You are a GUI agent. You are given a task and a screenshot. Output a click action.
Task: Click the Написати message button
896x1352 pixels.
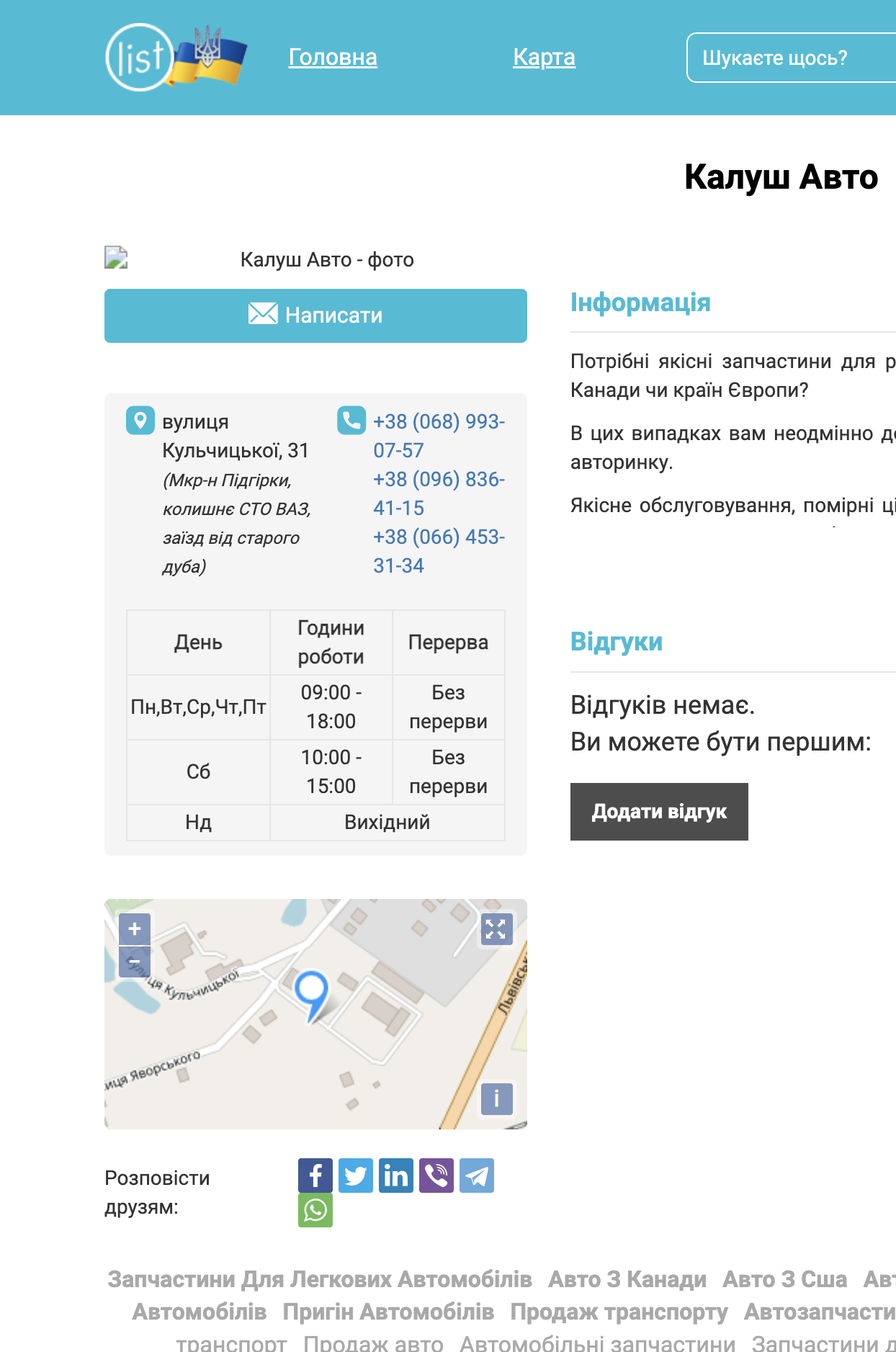click(315, 315)
